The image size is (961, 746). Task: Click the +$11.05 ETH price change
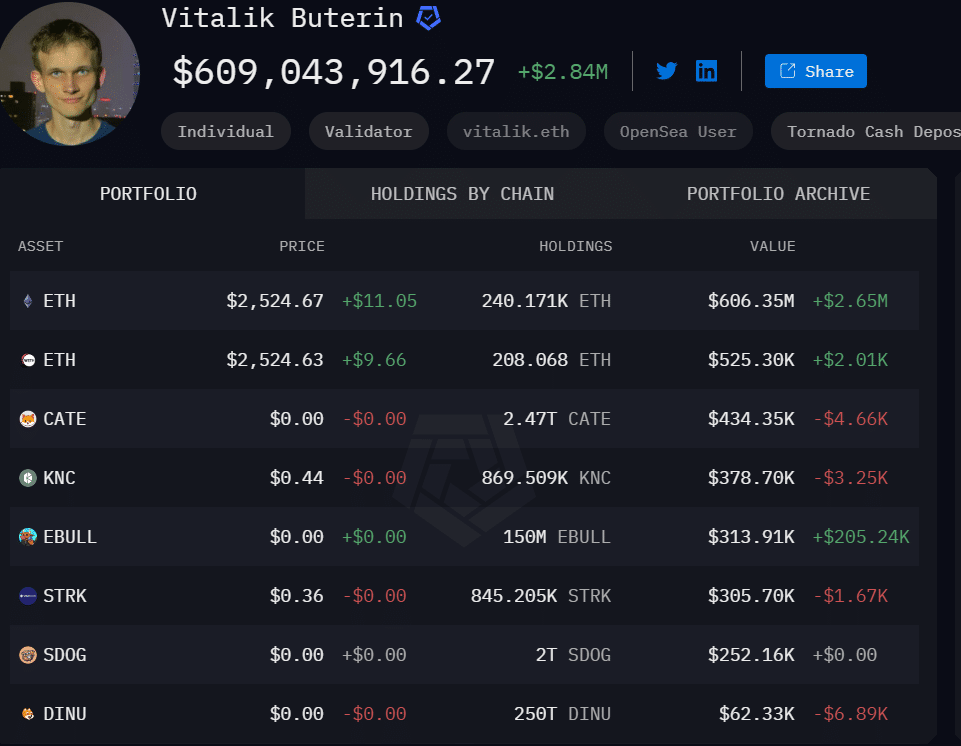pyautogui.click(x=379, y=301)
